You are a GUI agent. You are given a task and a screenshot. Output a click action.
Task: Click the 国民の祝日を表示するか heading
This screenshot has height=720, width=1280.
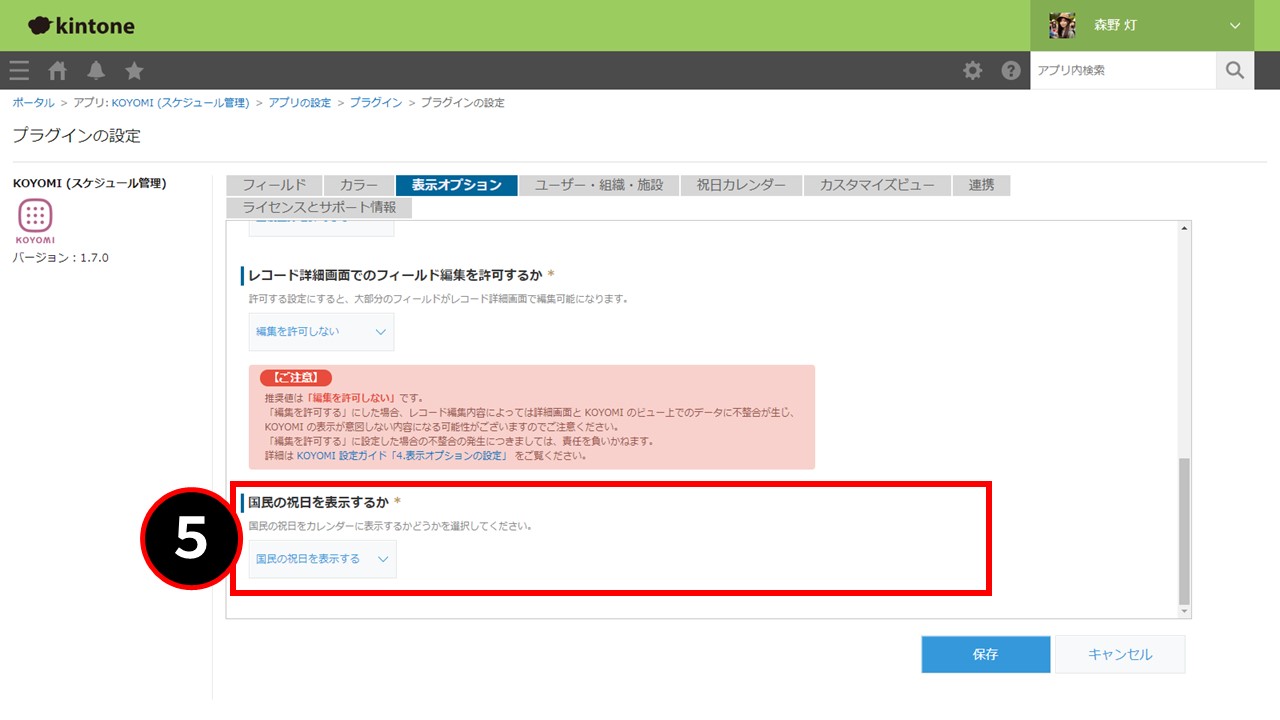pos(318,501)
